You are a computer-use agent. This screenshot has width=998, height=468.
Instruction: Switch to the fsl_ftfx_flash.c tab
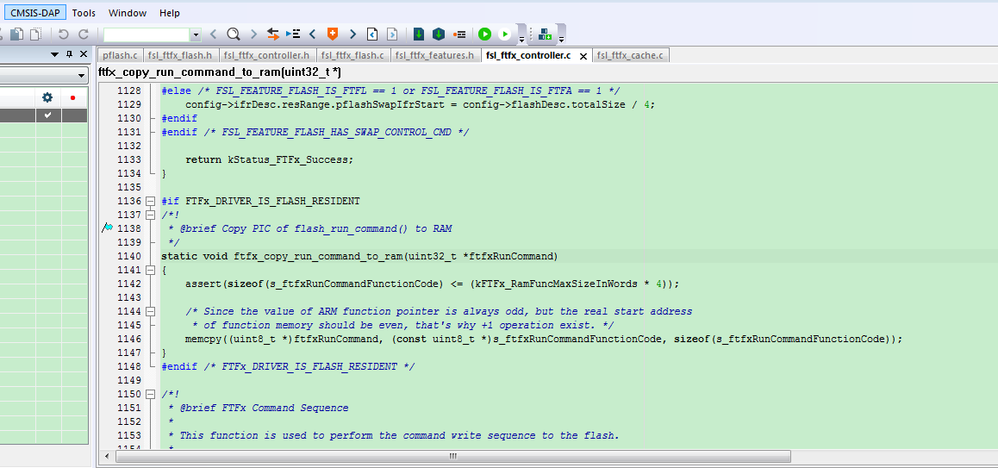(x=353, y=55)
